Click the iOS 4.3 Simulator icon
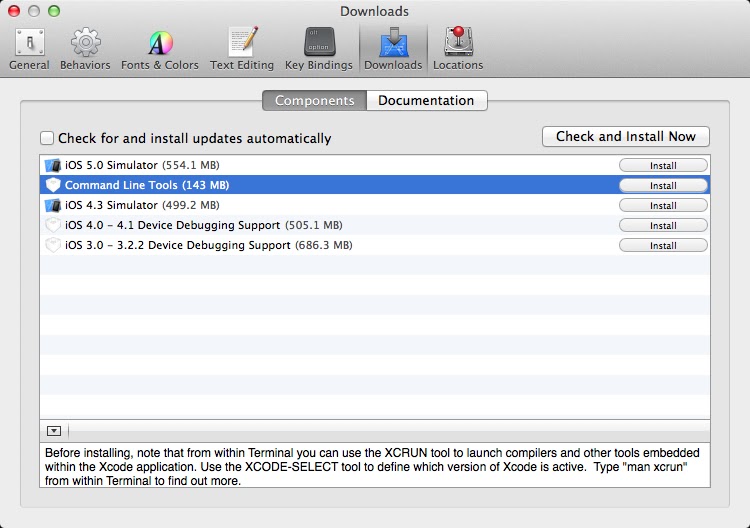750x528 pixels. [53, 205]
